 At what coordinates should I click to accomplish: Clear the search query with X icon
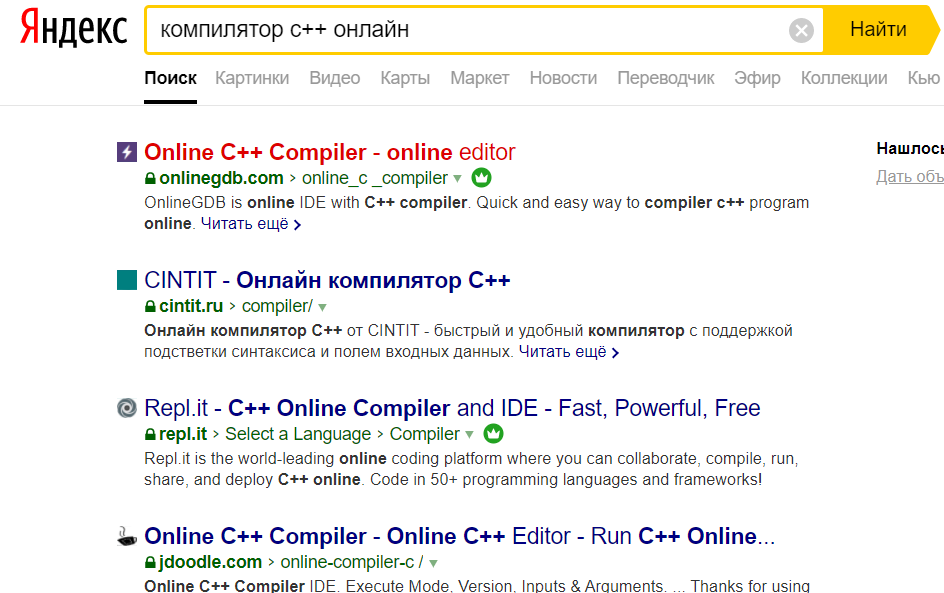click(801, 30)
